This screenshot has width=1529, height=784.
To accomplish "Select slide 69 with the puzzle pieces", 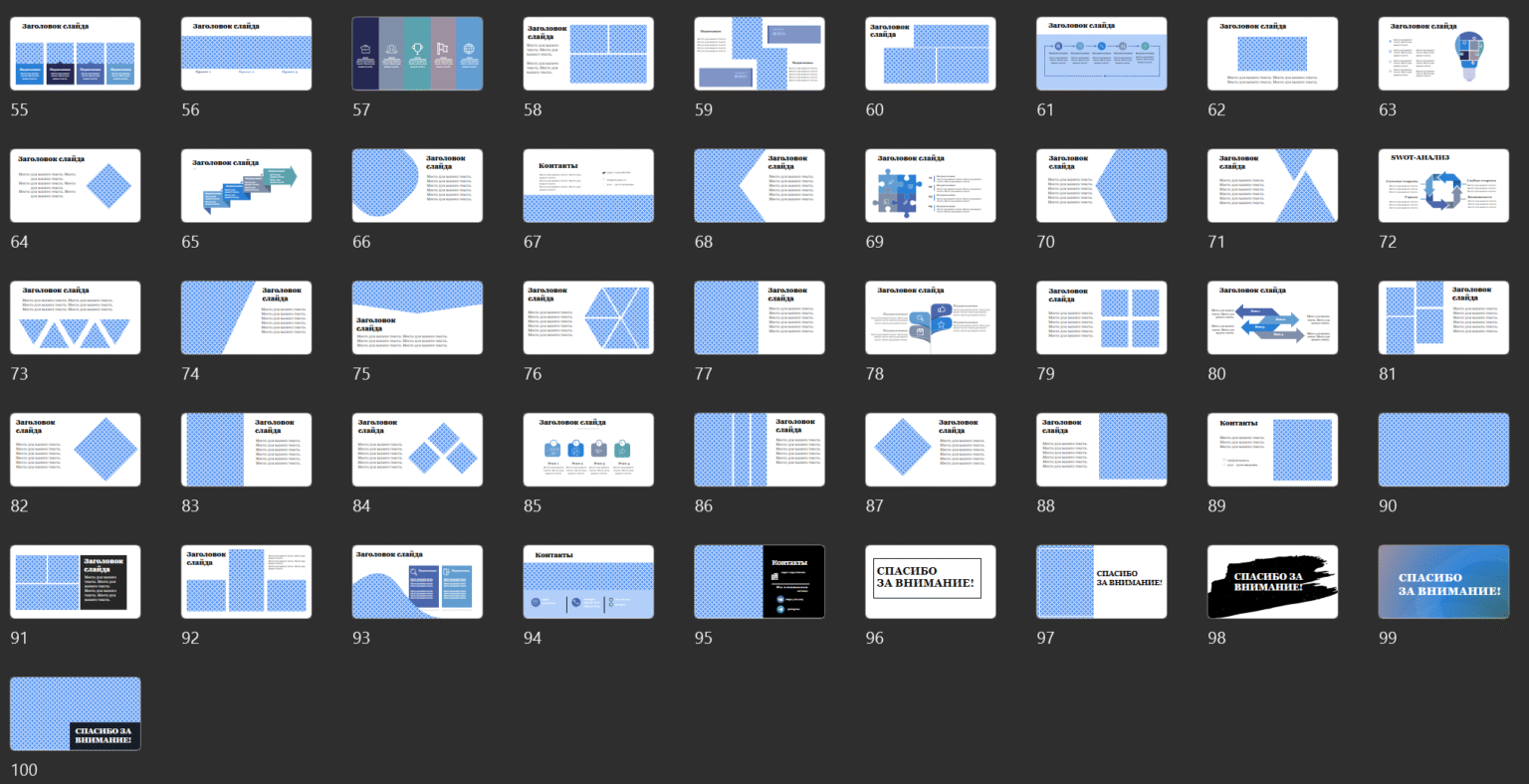I will [x=930, y=186].
